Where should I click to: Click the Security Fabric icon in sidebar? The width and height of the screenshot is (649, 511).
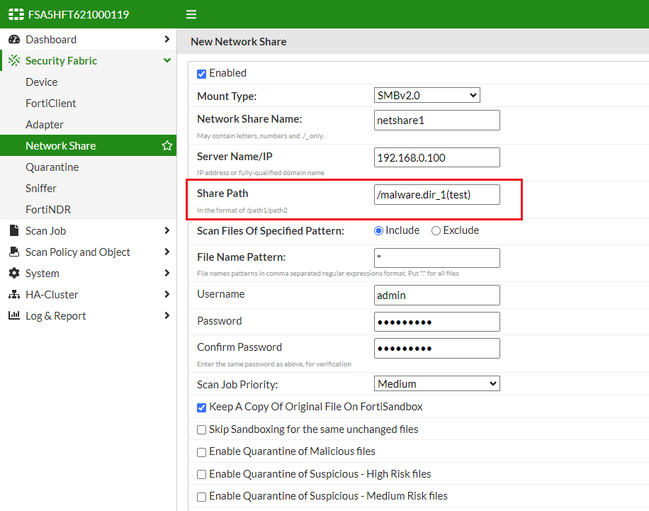(14, 61)
